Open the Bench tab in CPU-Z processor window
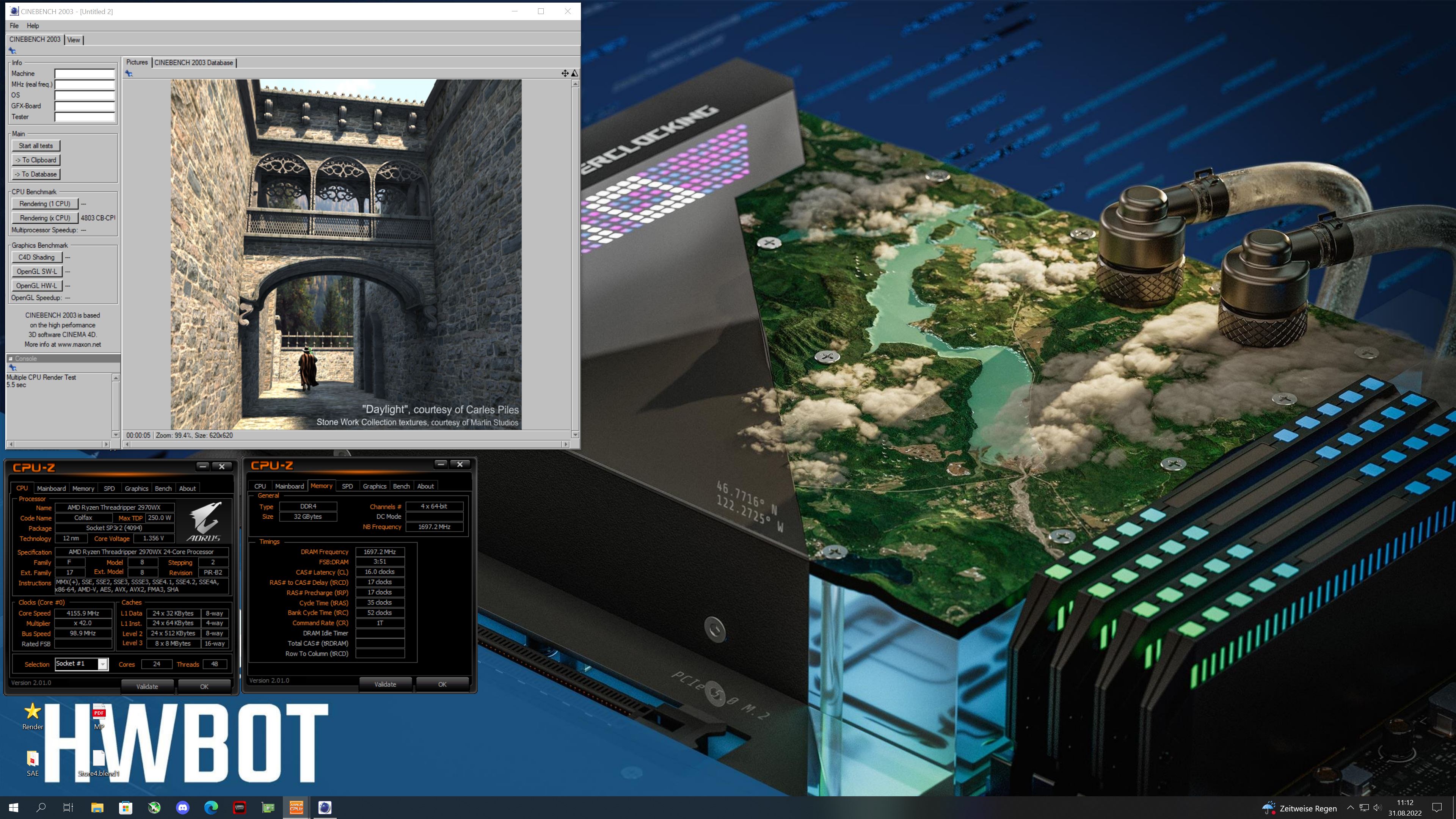 pyautogui.click(x=163, y=488)
